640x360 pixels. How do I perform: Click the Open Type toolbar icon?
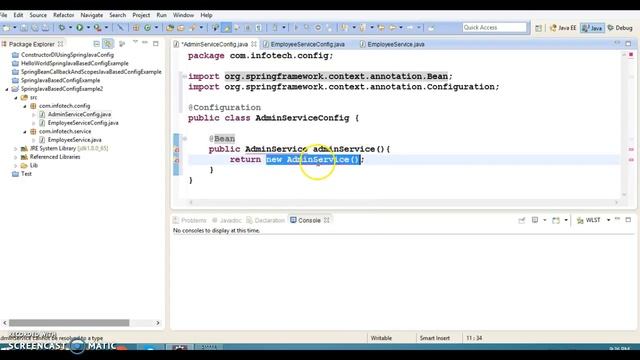170,28
